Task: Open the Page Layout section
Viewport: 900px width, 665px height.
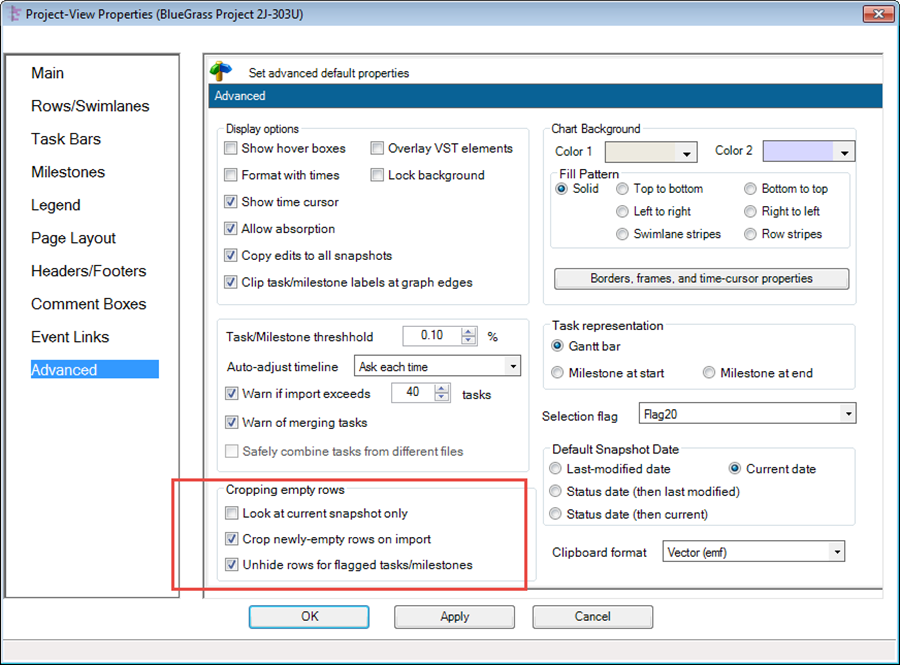Action: (x=73, y=238)
